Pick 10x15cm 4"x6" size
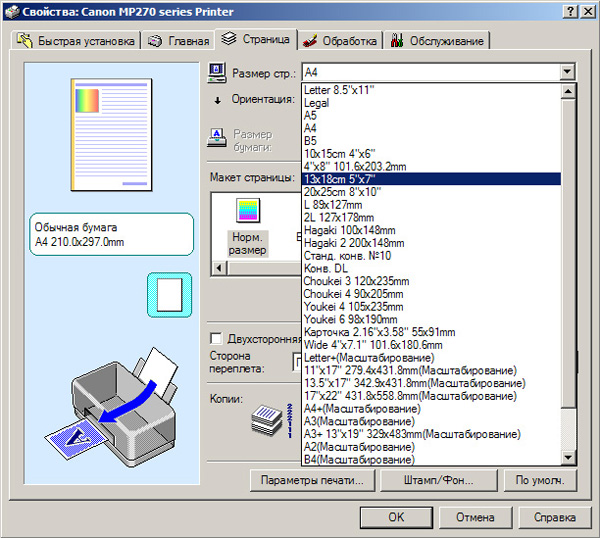The height and width of the screenshot is (538, 600). [432, 154]
